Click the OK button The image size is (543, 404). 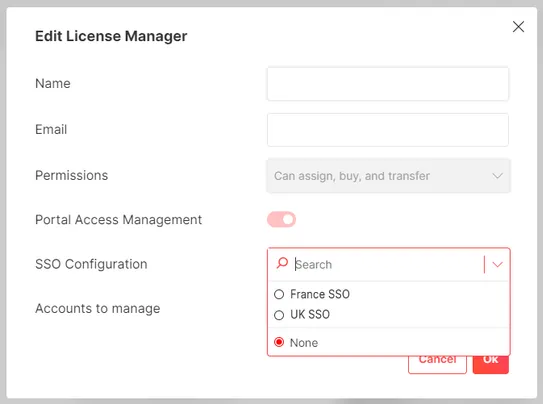click(491, 365)
